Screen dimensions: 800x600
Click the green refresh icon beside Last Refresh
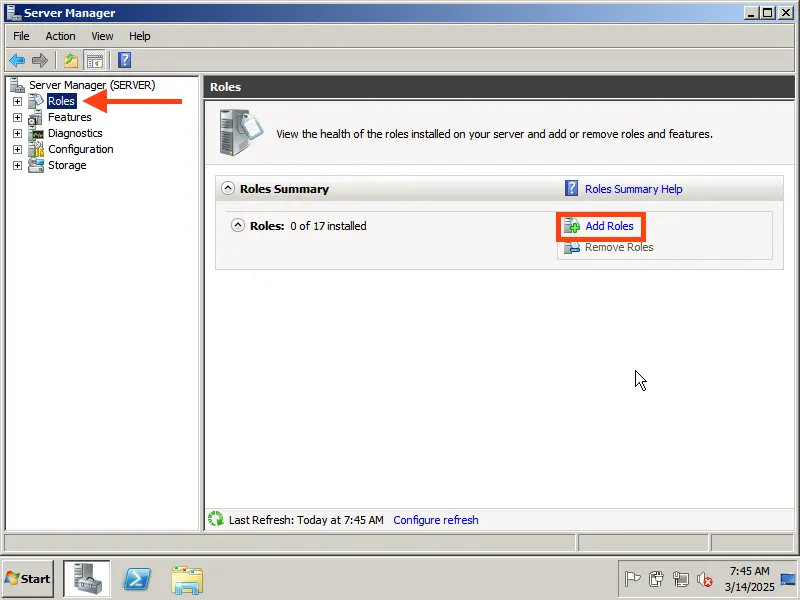(215, 519)
